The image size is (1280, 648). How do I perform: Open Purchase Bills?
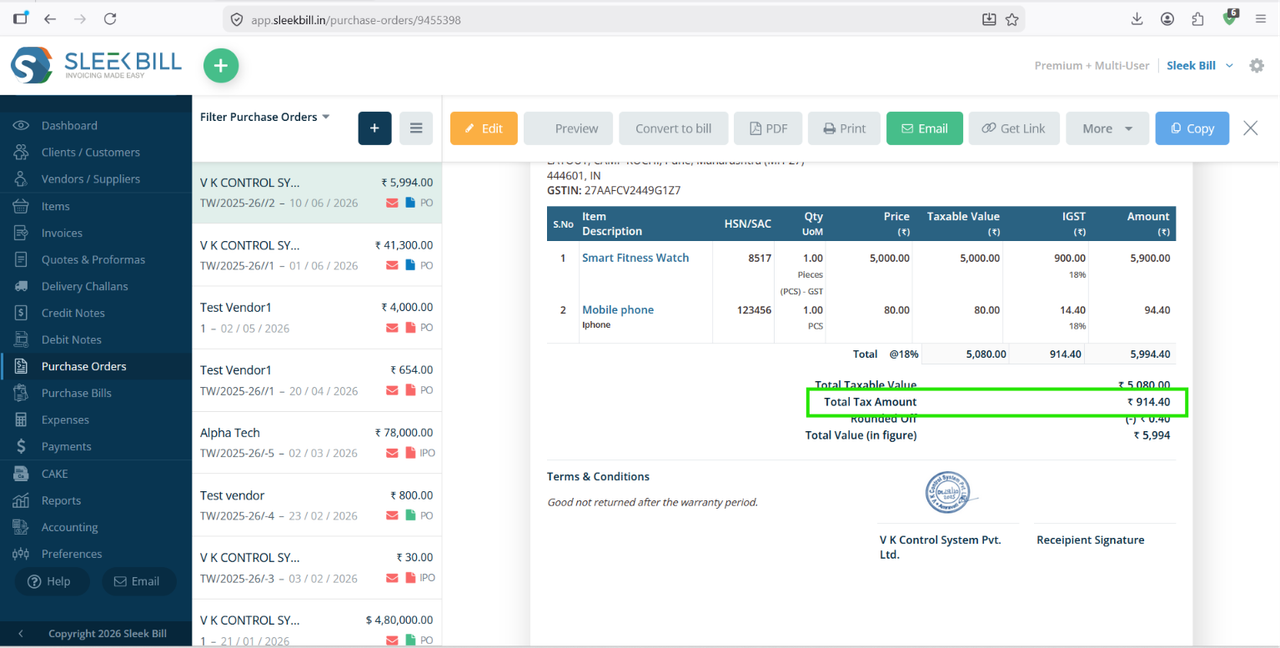coord(76,393)
